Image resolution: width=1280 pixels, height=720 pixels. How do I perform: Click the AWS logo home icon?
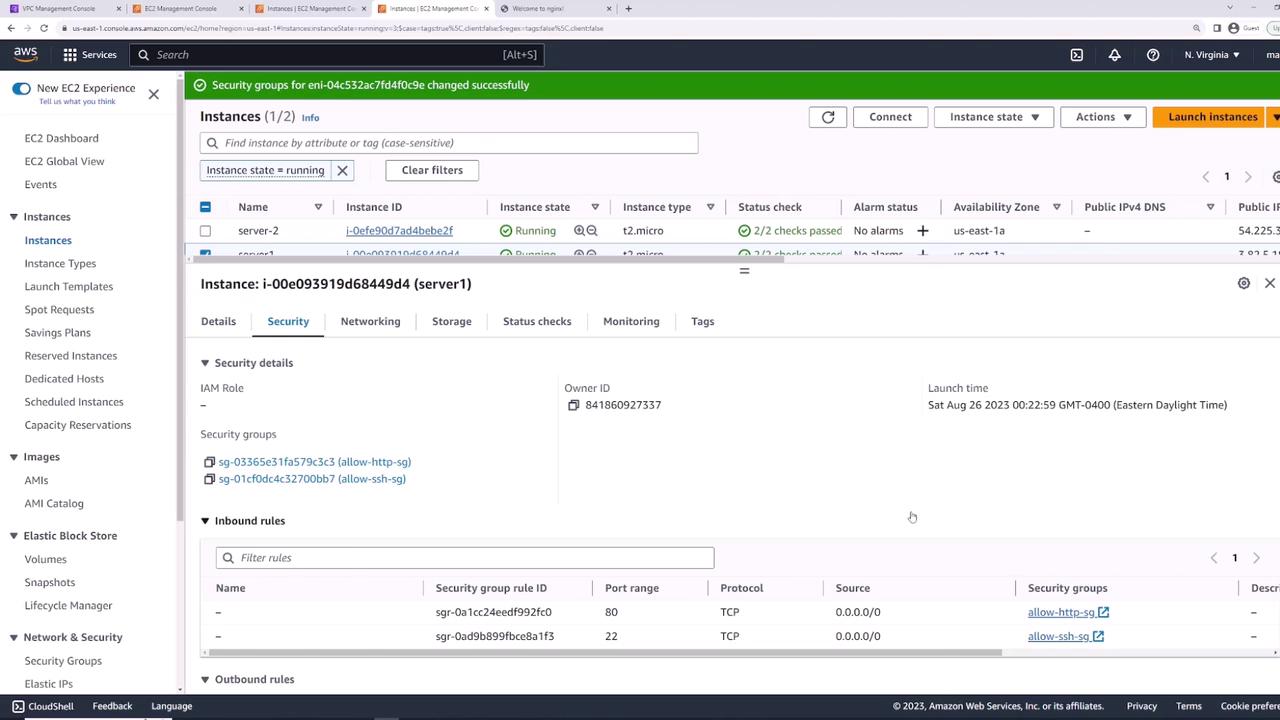pos(25,54)
